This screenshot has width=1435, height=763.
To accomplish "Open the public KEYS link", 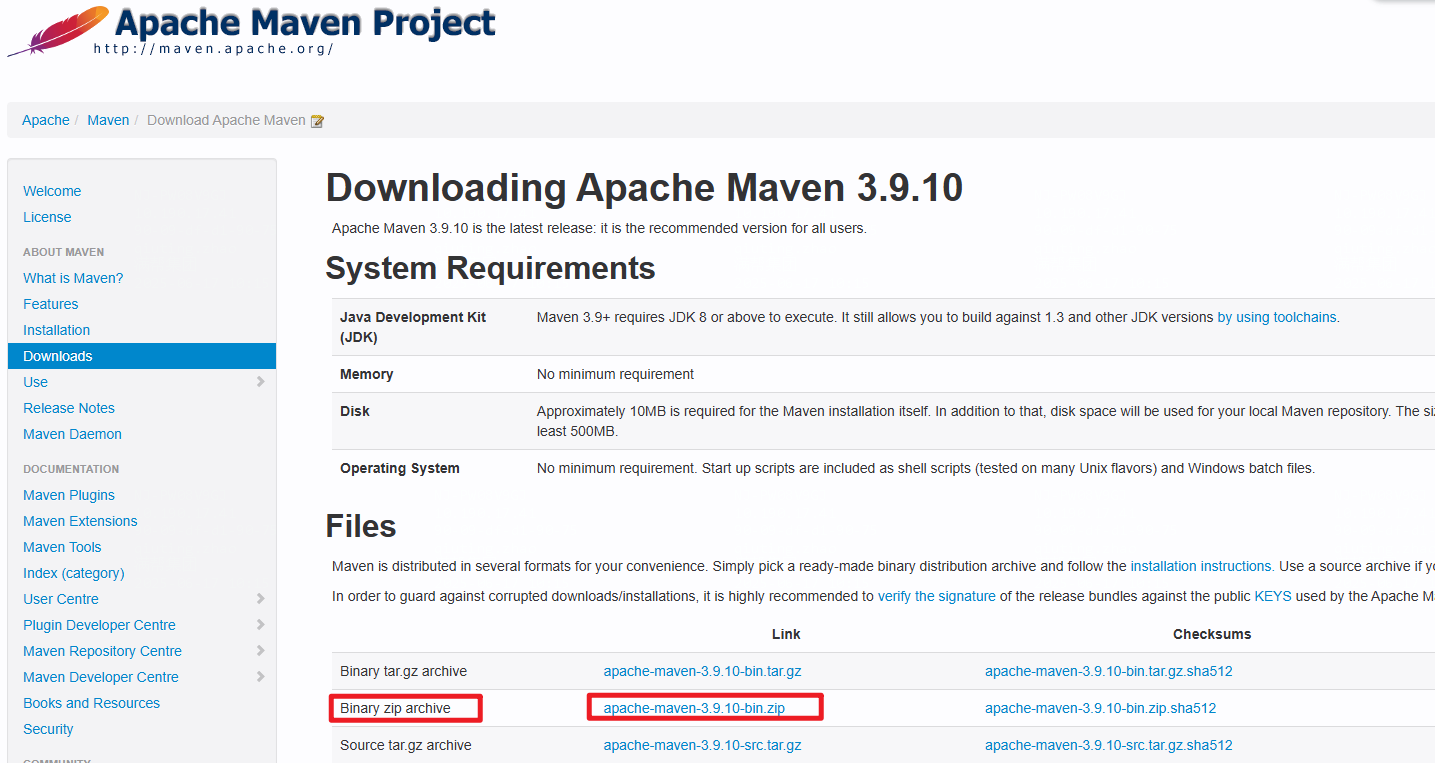I will pyautogui.click(x=1273, y=596).
